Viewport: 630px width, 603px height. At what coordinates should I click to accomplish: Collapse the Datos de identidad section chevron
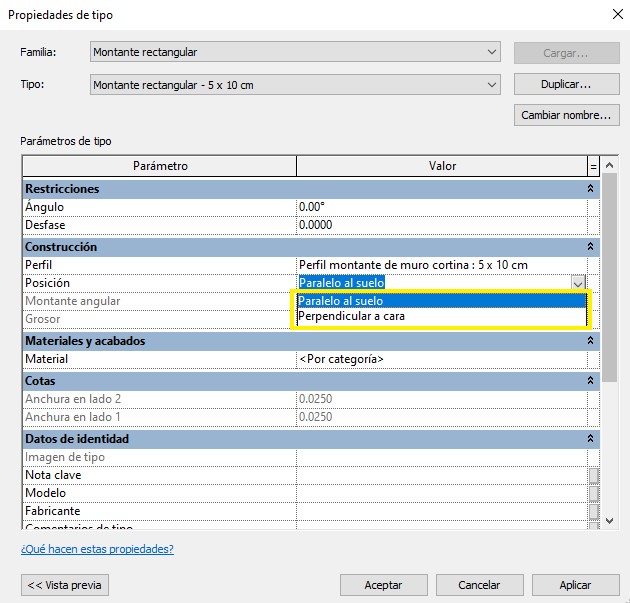coord(590,439)
